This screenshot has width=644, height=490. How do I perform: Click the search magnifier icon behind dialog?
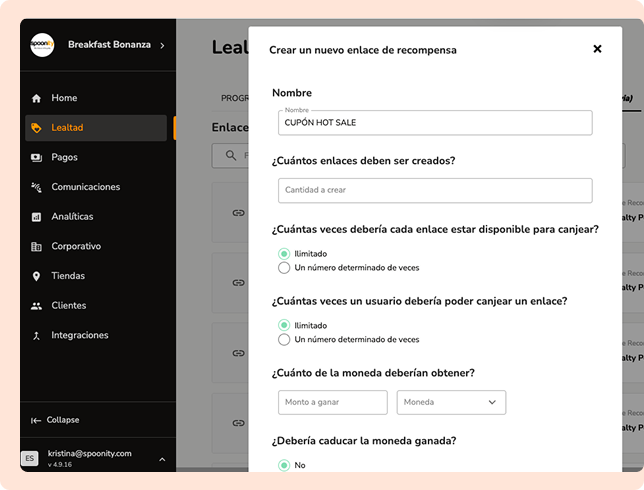tap(231, 155)
